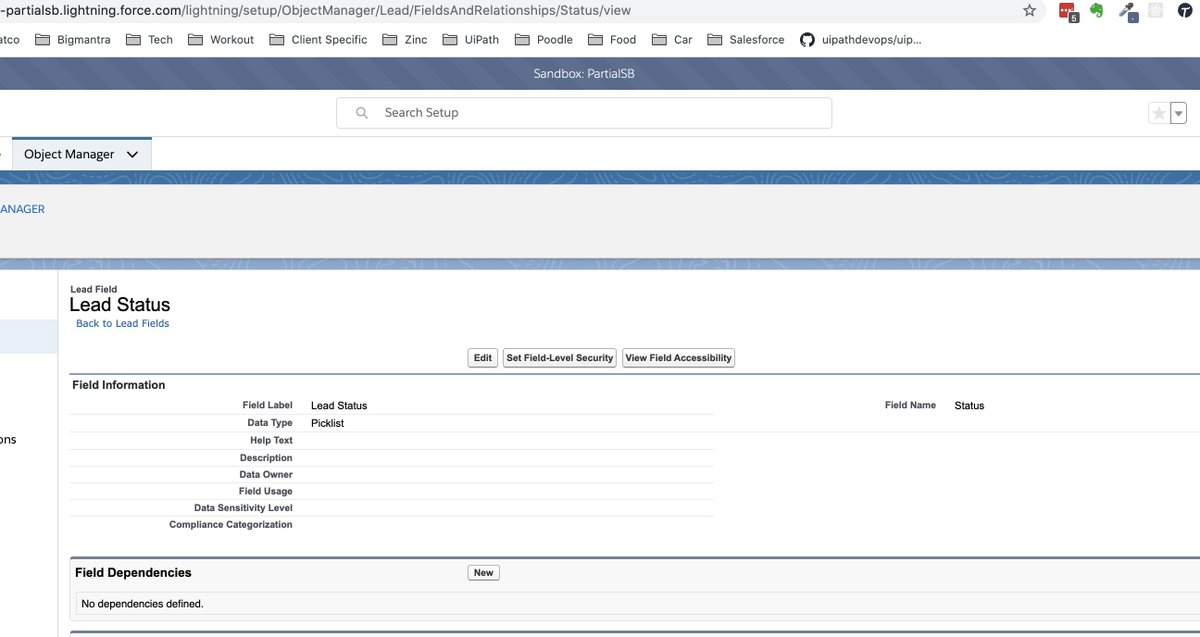Viewport: 1200px width, 637px height.
Task: Click the search magnifier icon in Setup
Action: (x=362, y=113)
